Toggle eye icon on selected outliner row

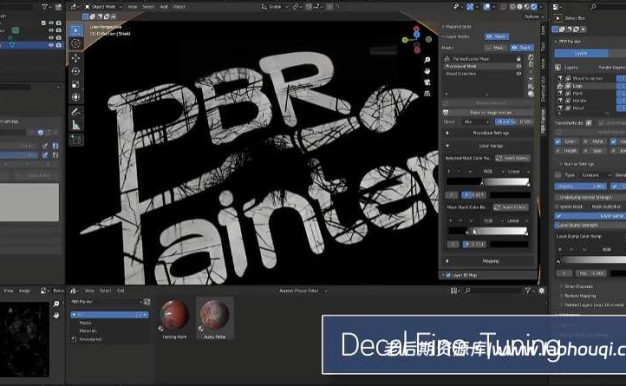tap(51, 45)
